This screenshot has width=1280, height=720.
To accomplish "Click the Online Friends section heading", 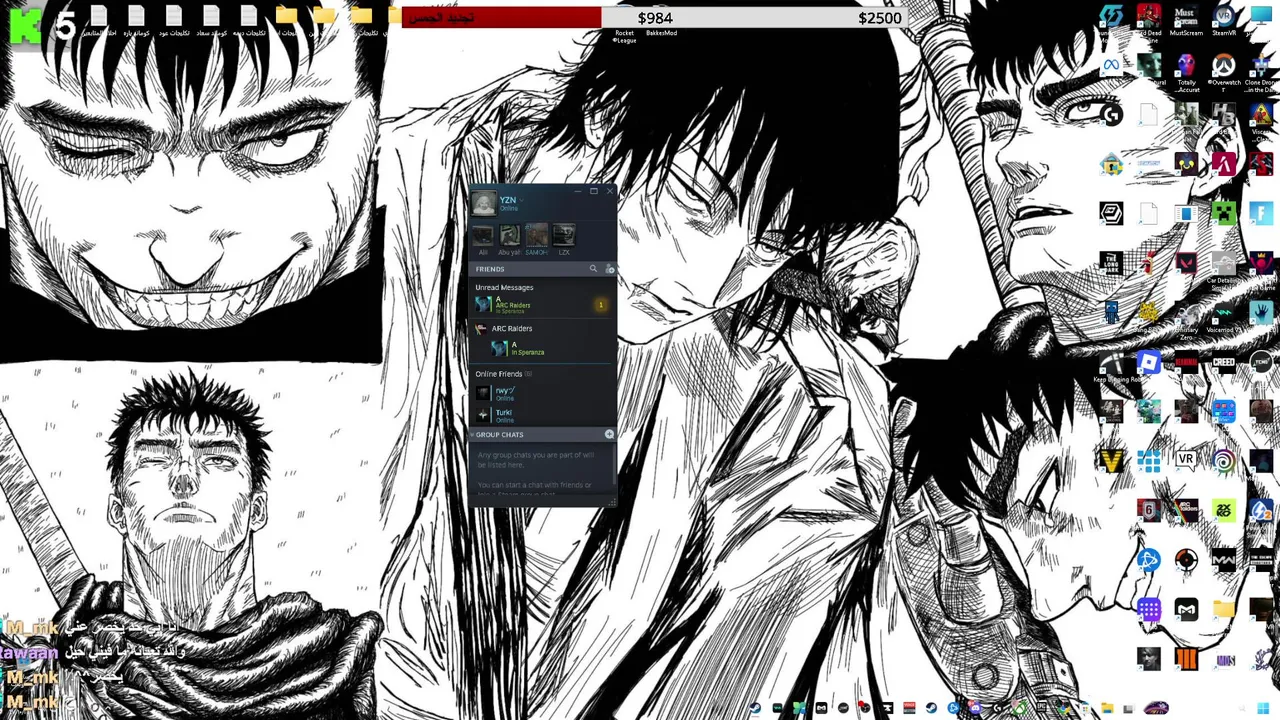I will (499, 374).
